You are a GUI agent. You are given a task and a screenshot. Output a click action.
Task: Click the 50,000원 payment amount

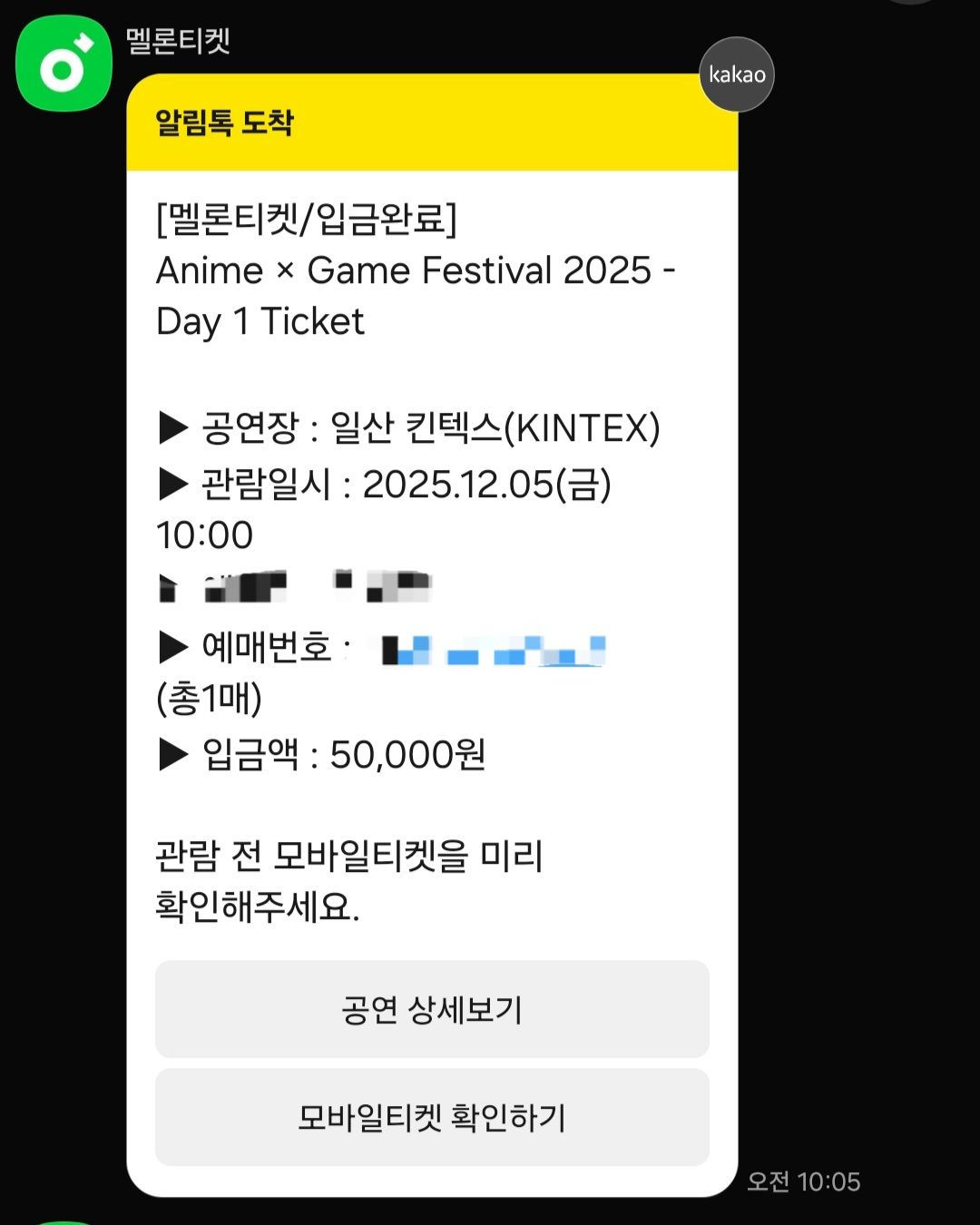pyautogui.click(x=407, y=754)
